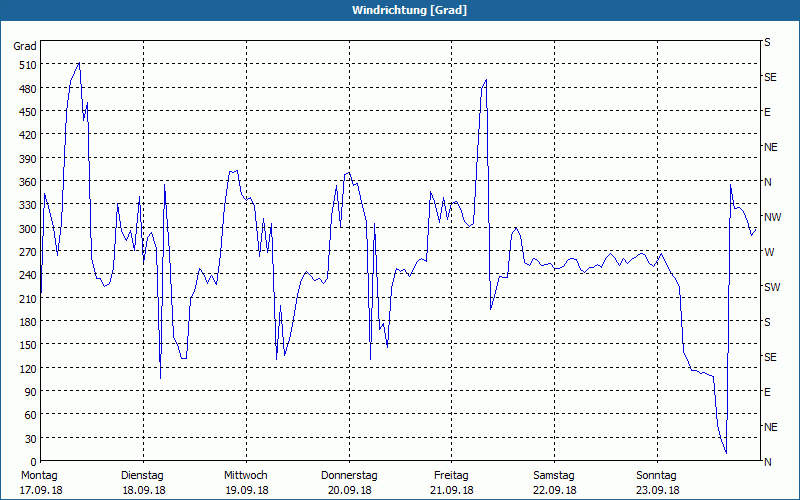
Task: Click the 30 degree axis label
Action: click(31, 439)
